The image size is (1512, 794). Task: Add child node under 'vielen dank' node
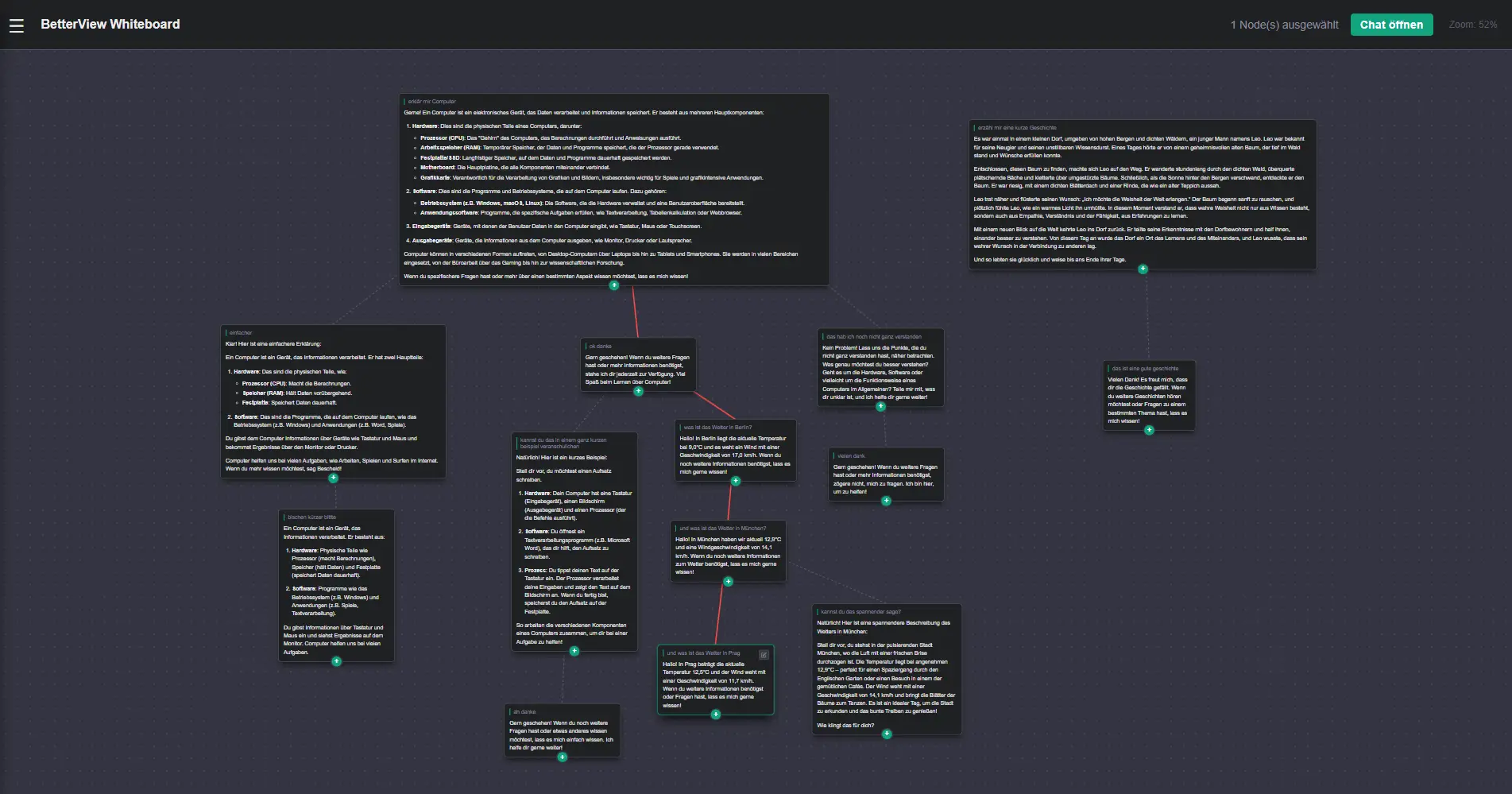886,501
